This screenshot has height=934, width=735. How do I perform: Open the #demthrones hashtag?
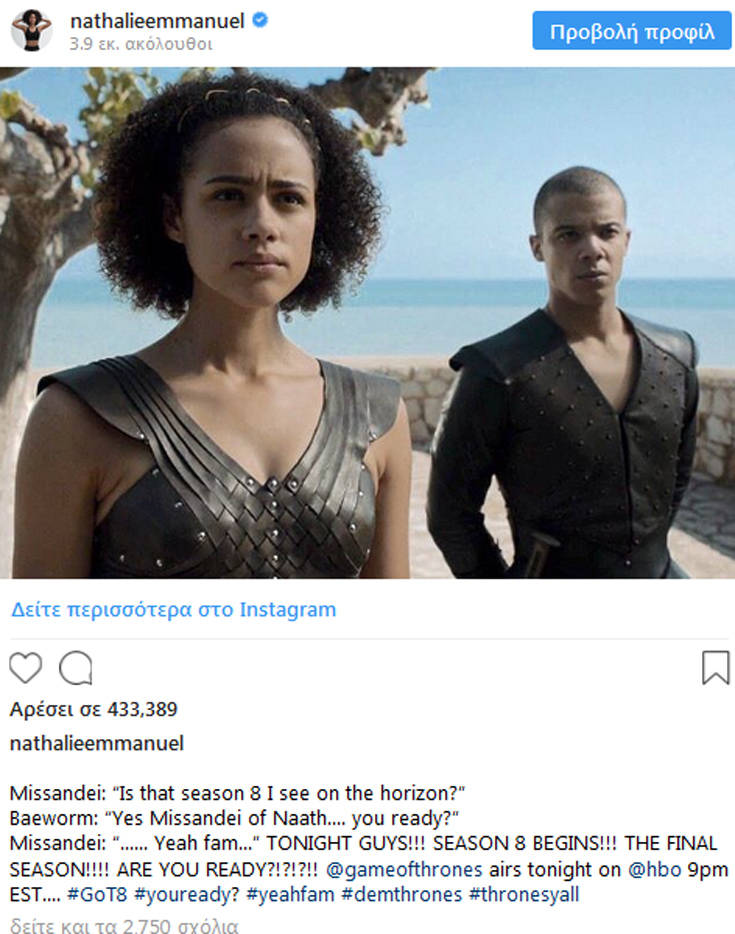pyautogui.click(x=401, y=895)
